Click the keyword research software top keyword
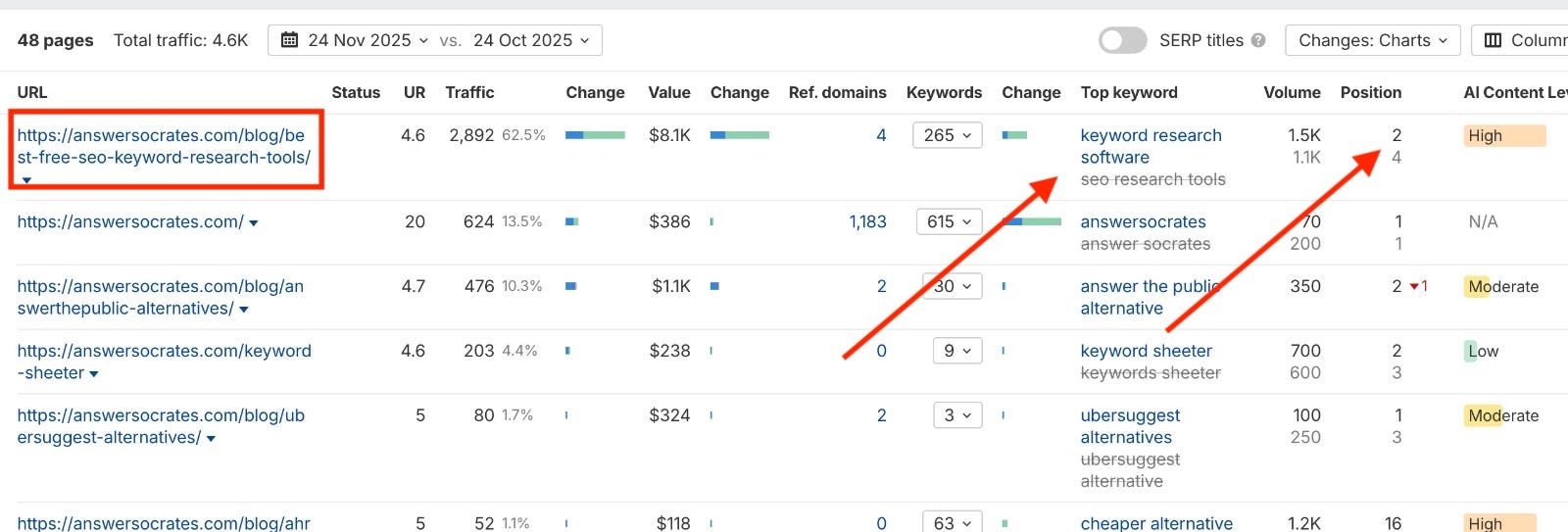Image resolution: width=1568 pixels, height=532 pixels. tap(1151, 146)
